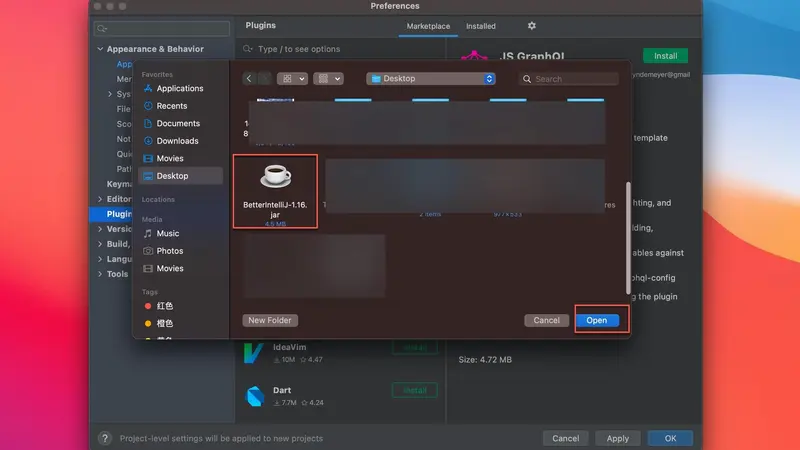800x450 pixels.
Task: Click the Preferences search box
Action: (x=162, y=29)
